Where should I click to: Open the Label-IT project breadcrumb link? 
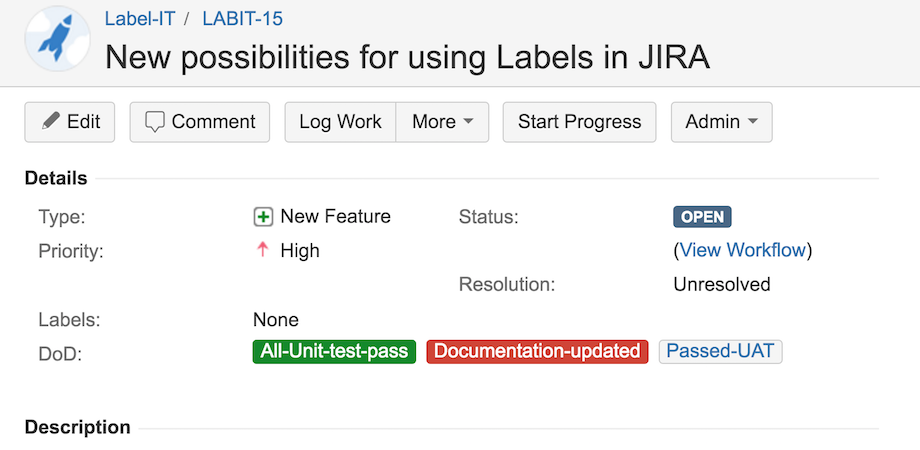pyautogui.click(x=140, y=18)
